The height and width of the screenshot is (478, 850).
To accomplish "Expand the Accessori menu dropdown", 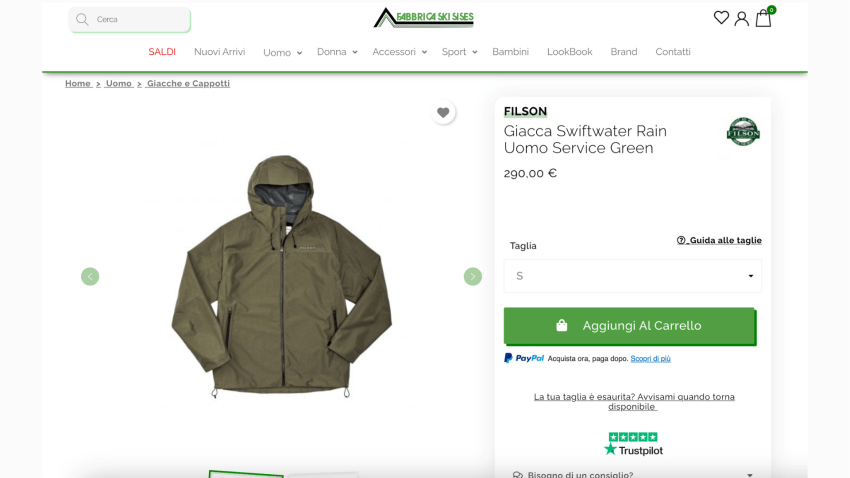I will pyautogui.click(x=400, y=52).
